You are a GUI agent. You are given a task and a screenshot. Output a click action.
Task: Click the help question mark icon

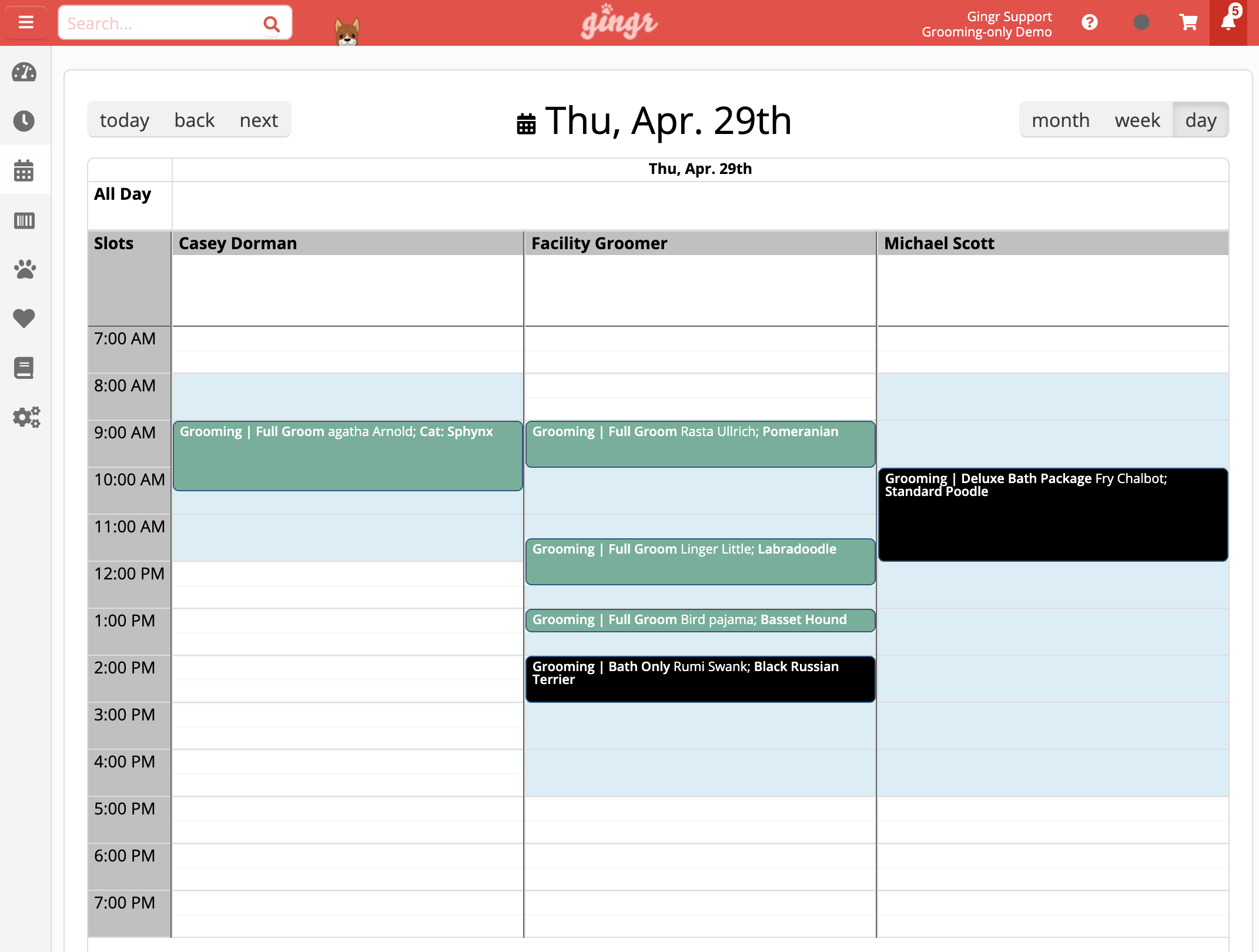(x=1089, y=23)
